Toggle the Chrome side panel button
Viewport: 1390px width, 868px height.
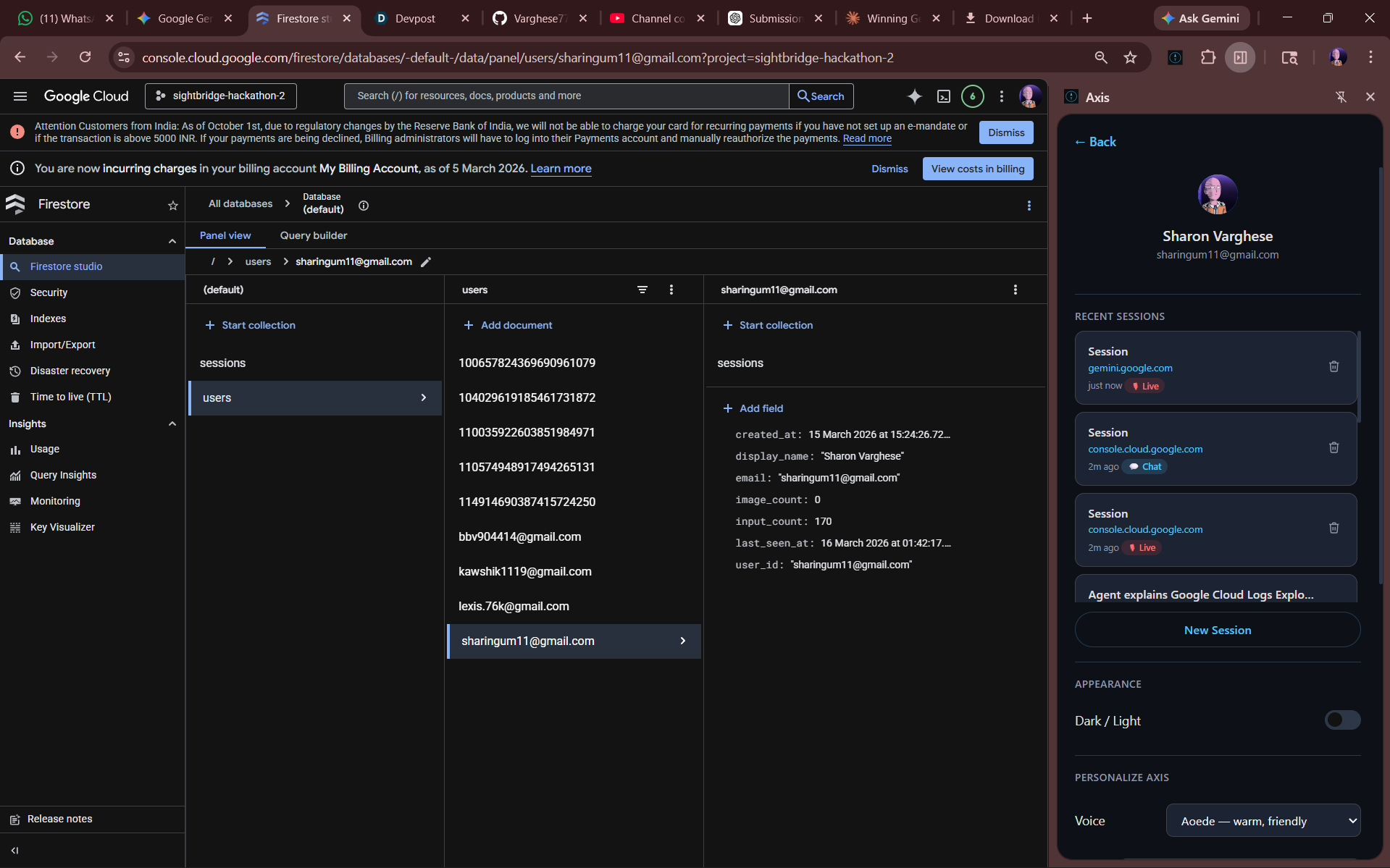point(1240,57)
